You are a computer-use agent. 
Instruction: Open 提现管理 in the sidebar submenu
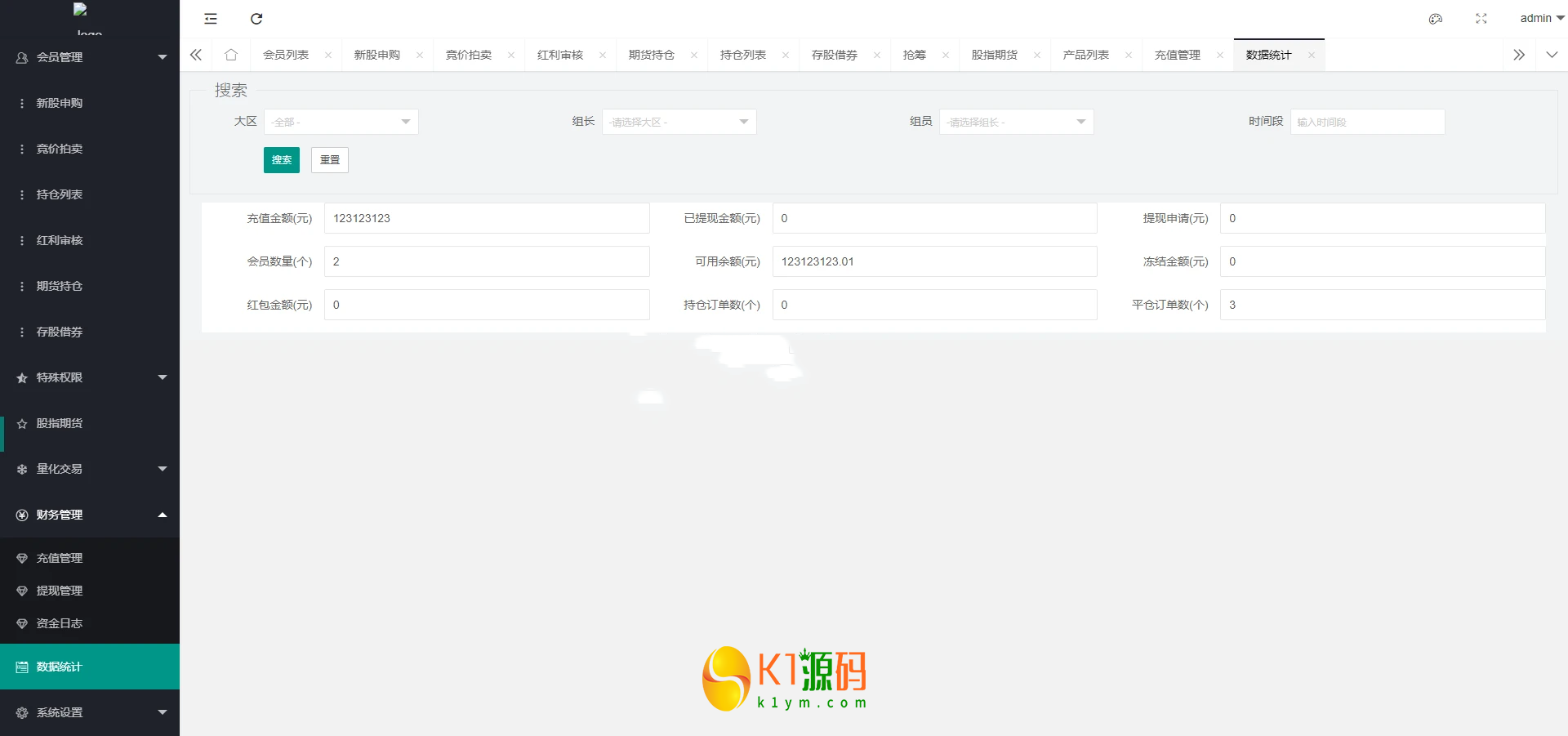(90, 591)
